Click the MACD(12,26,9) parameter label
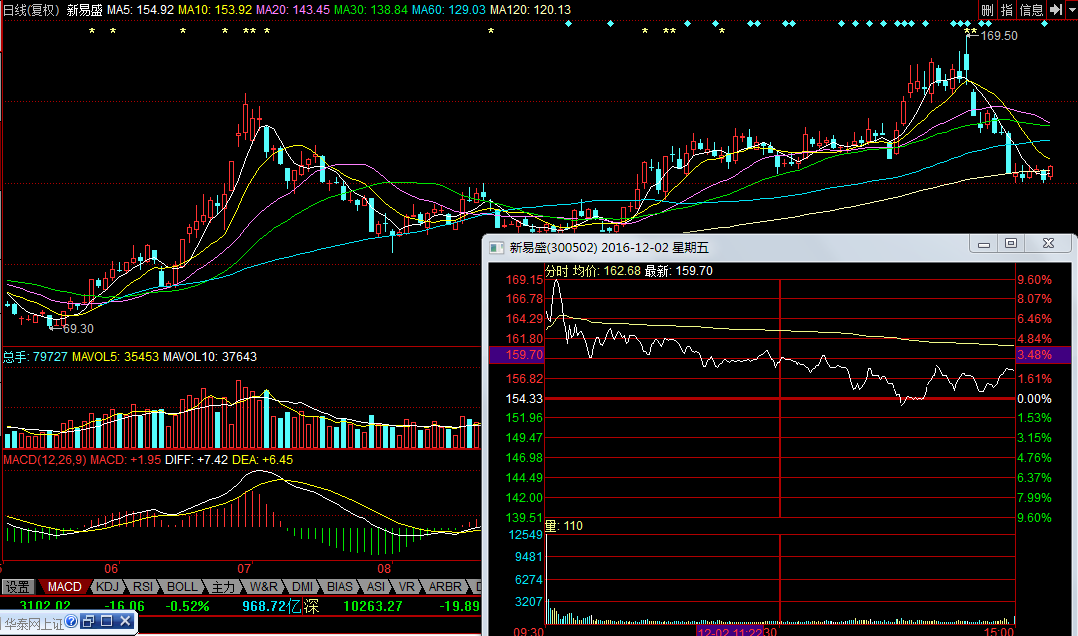Screen dimensions: 1078x636 tap(45, 459)
